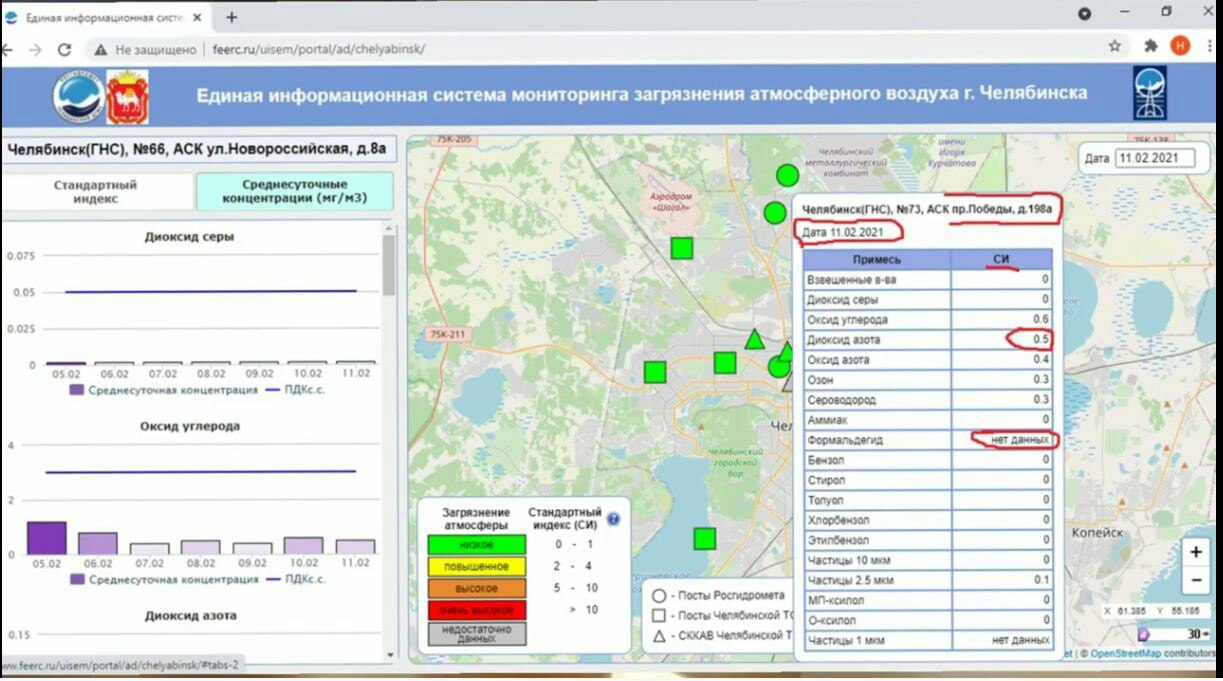Switch to the Стандартный индекс tab
The image size is (1223, 681).
pos(96,191)
